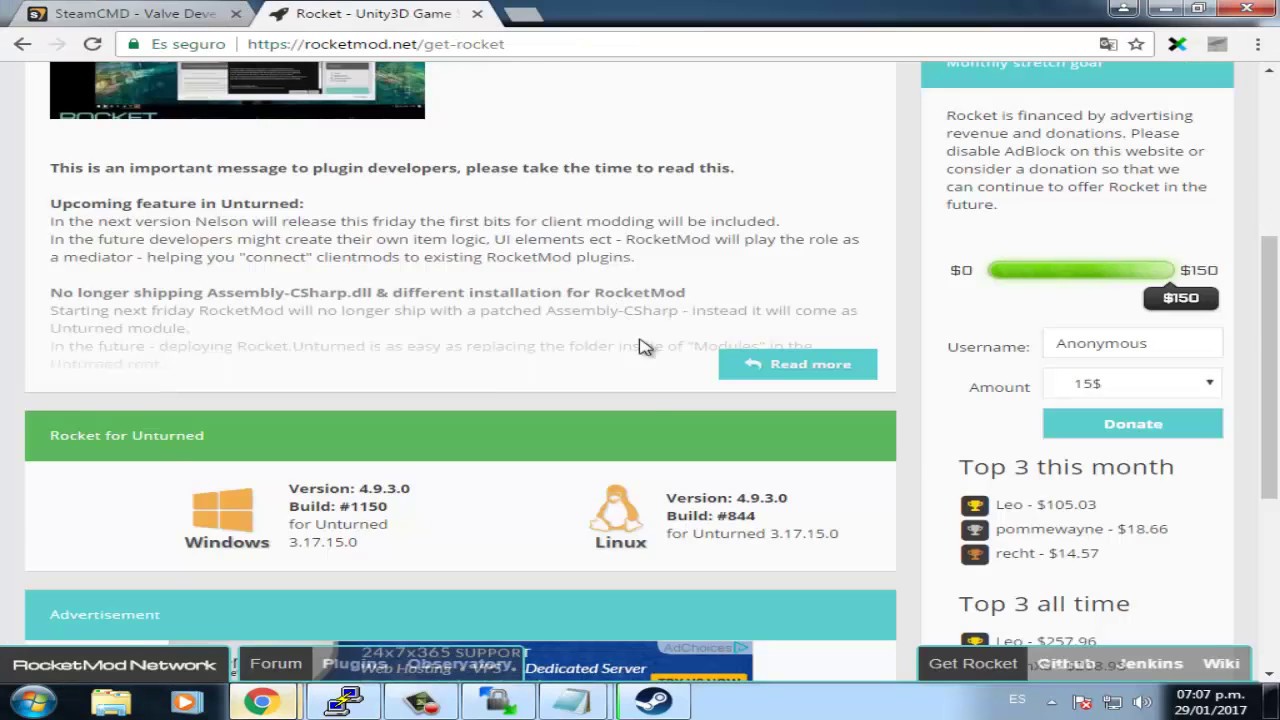The width and height of the screenshot is (1280, 720).
Task: Open File Explorer from the taskbar
Action: [111, 702]
